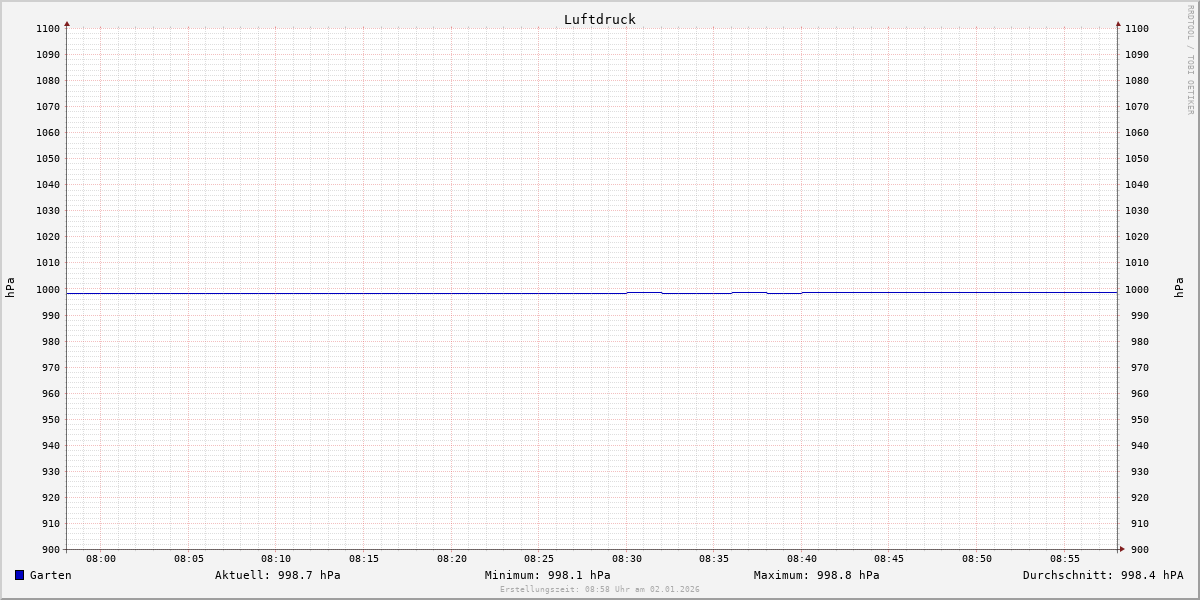The width and height of the screenshot is (1200, 600).
Task: Click the Erstellungszeit timestamp footer text
Action: [x=599, y=589]
